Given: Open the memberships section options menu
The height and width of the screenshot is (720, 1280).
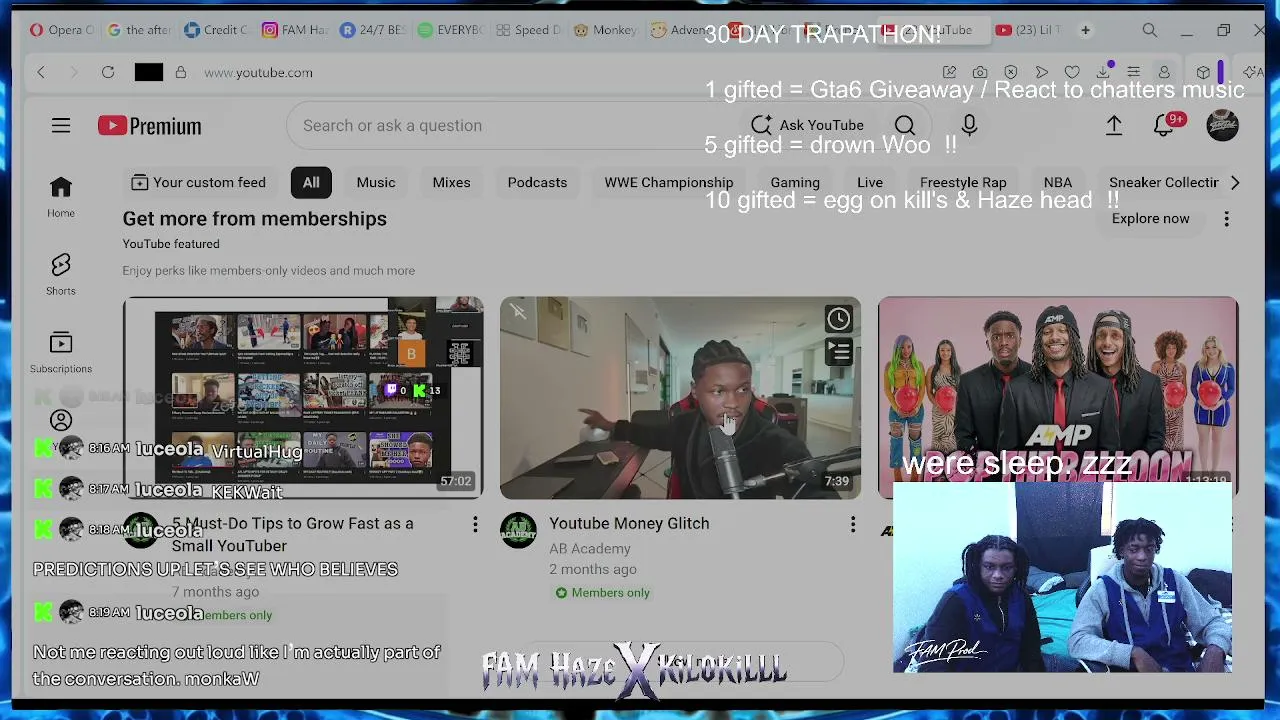Looking at the screenshot, I should (x=1227, y=219).
